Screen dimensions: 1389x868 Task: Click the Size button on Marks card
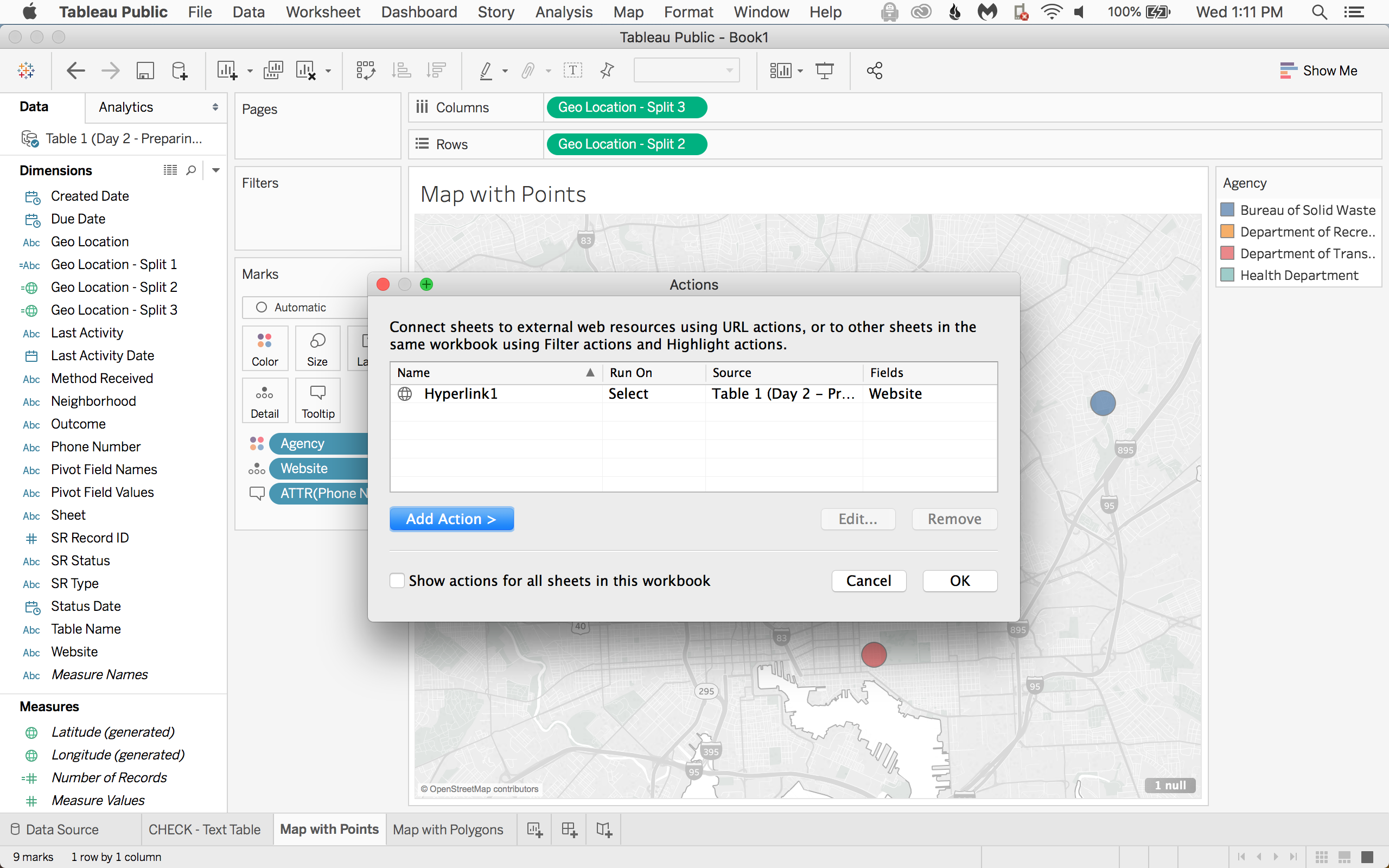pyautogui.click(x=317, y=348)
